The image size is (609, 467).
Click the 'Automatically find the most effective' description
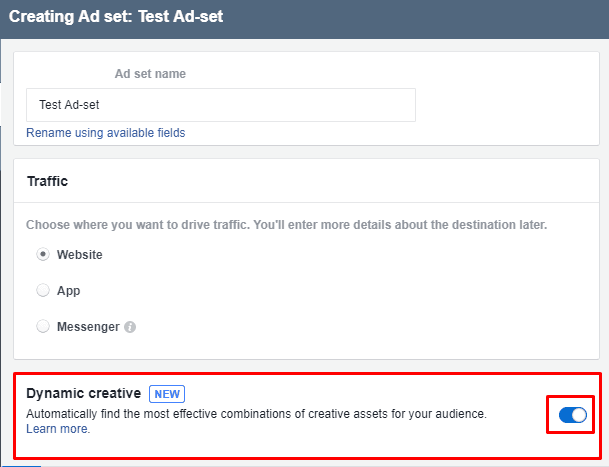coord(256,414)
